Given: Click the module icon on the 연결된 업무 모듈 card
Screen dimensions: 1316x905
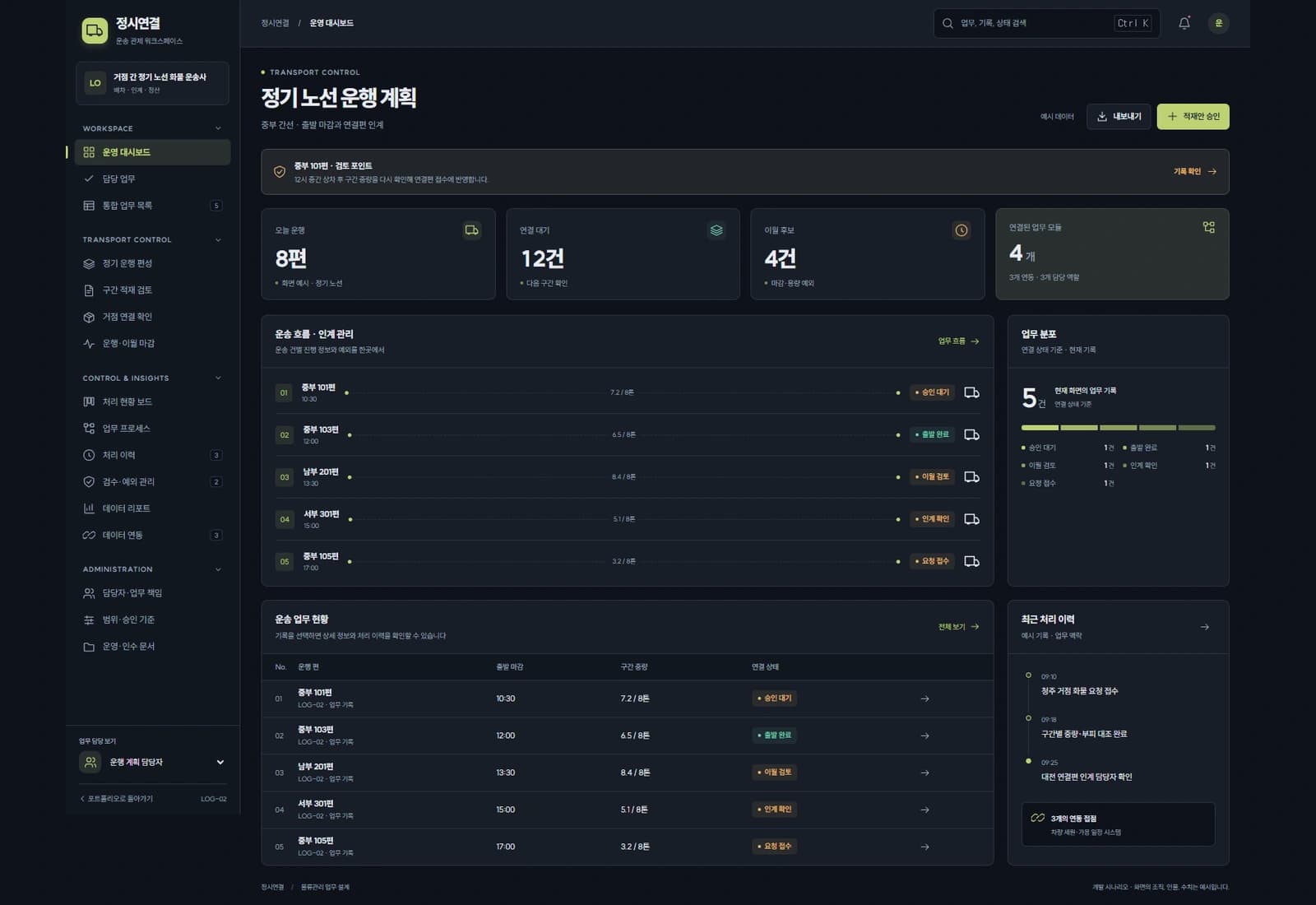Looking at the screenshot, I should point(1208,227).
